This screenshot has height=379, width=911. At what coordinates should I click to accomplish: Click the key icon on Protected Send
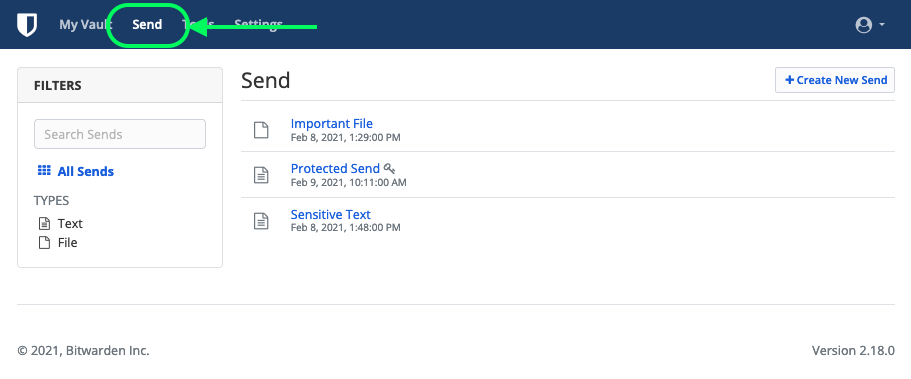(x=389, y=169)
